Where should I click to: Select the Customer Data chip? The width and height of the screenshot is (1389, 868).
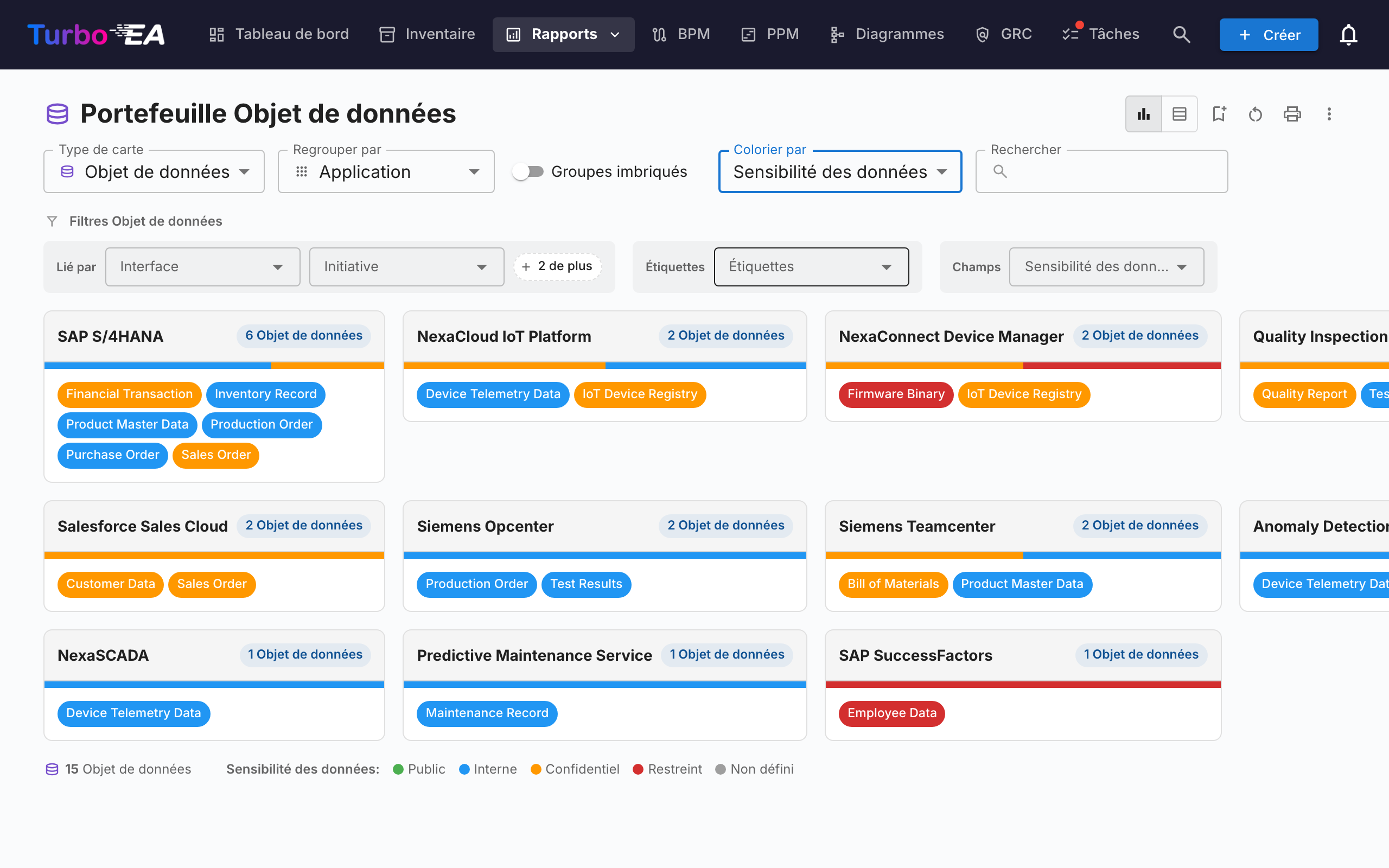(x=110, y=584)
